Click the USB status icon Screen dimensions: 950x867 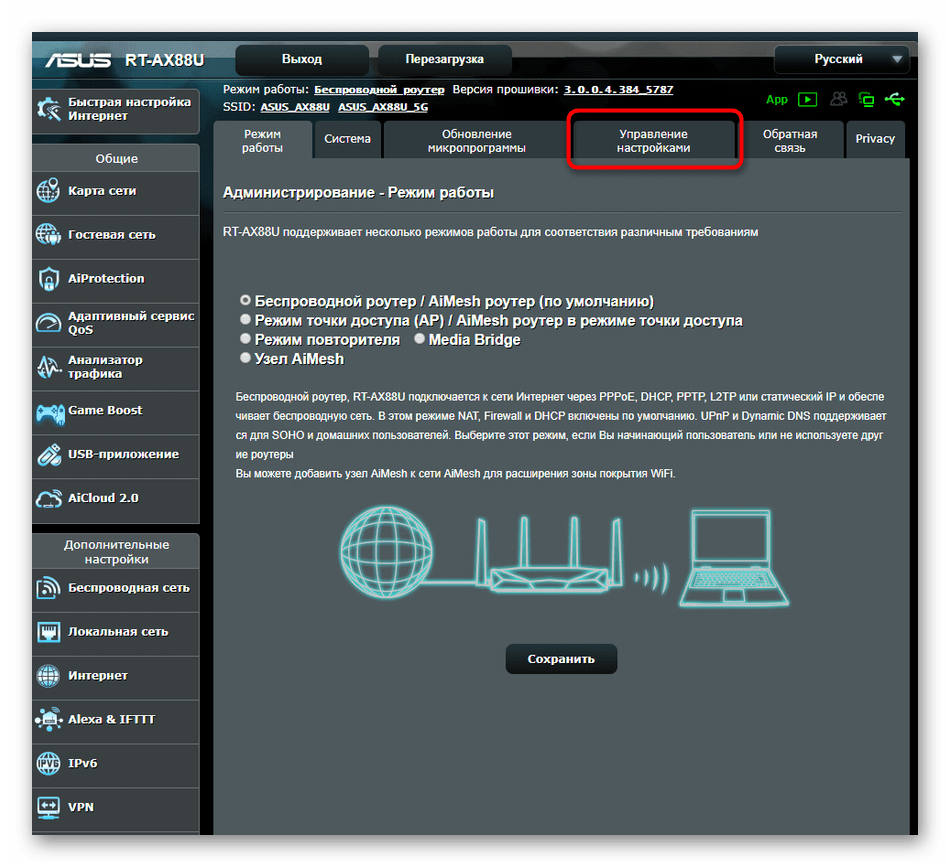click(894, 99)
